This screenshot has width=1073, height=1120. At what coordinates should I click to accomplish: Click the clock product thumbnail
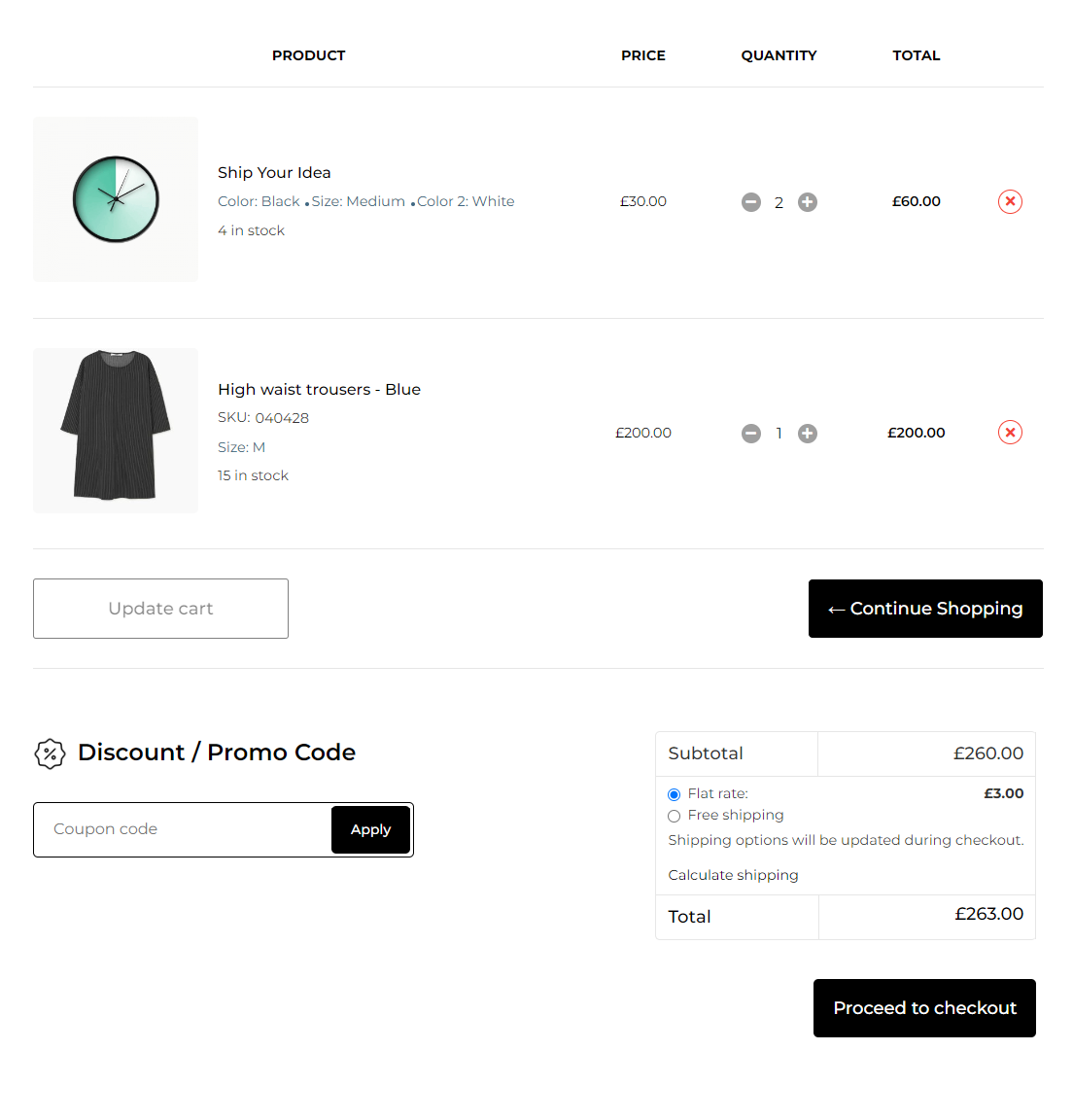tap(116, 199)
